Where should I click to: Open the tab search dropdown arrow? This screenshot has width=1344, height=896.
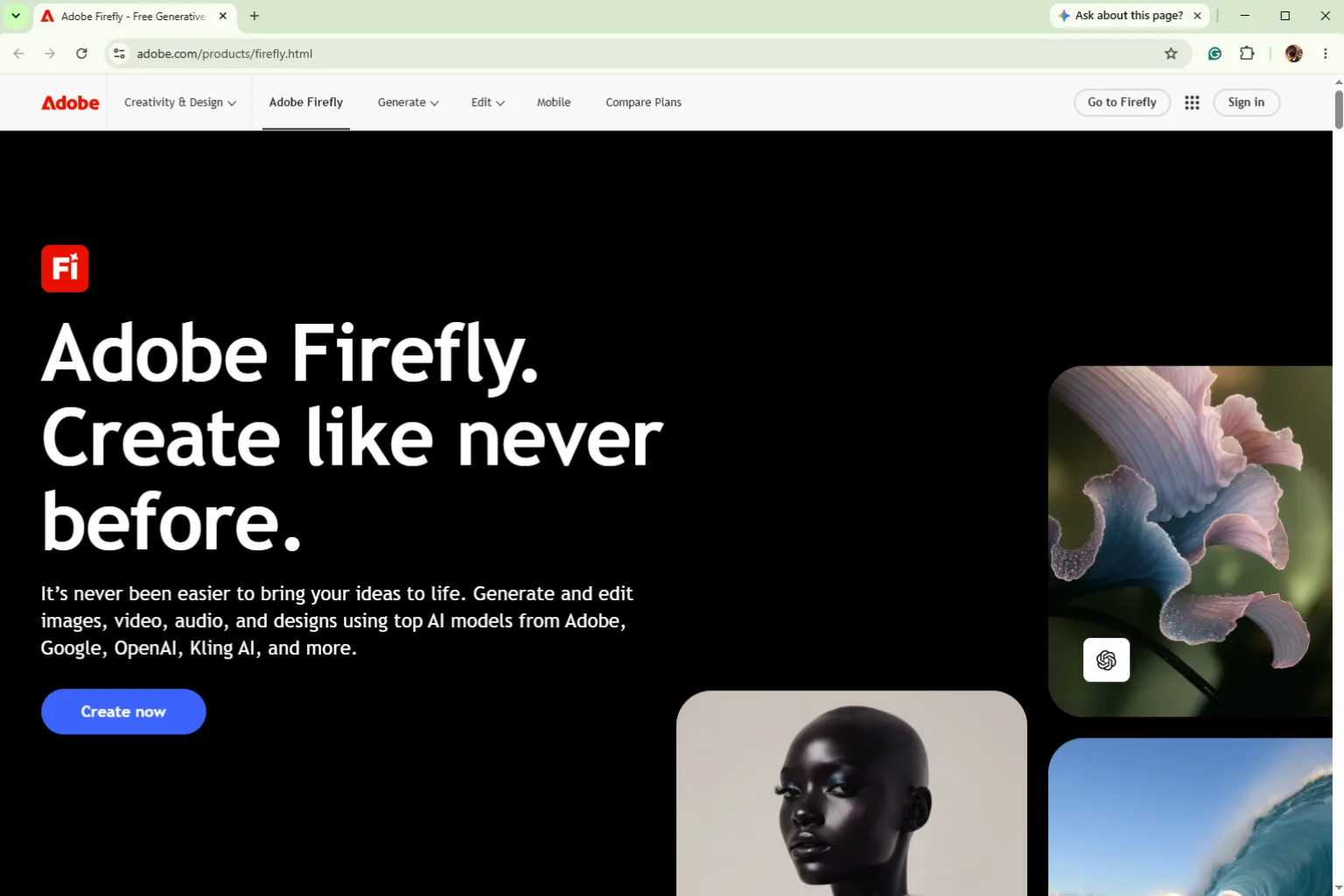[x=15, y=16]
